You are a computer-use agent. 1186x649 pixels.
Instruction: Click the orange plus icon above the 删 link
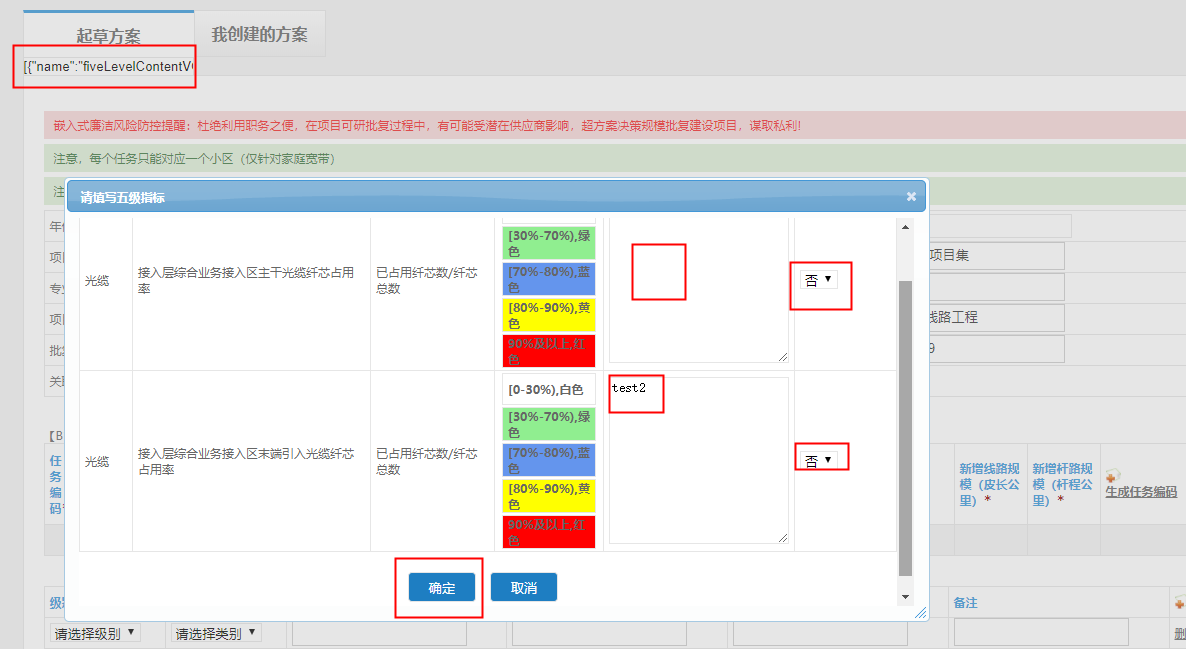click(1180, 602)
